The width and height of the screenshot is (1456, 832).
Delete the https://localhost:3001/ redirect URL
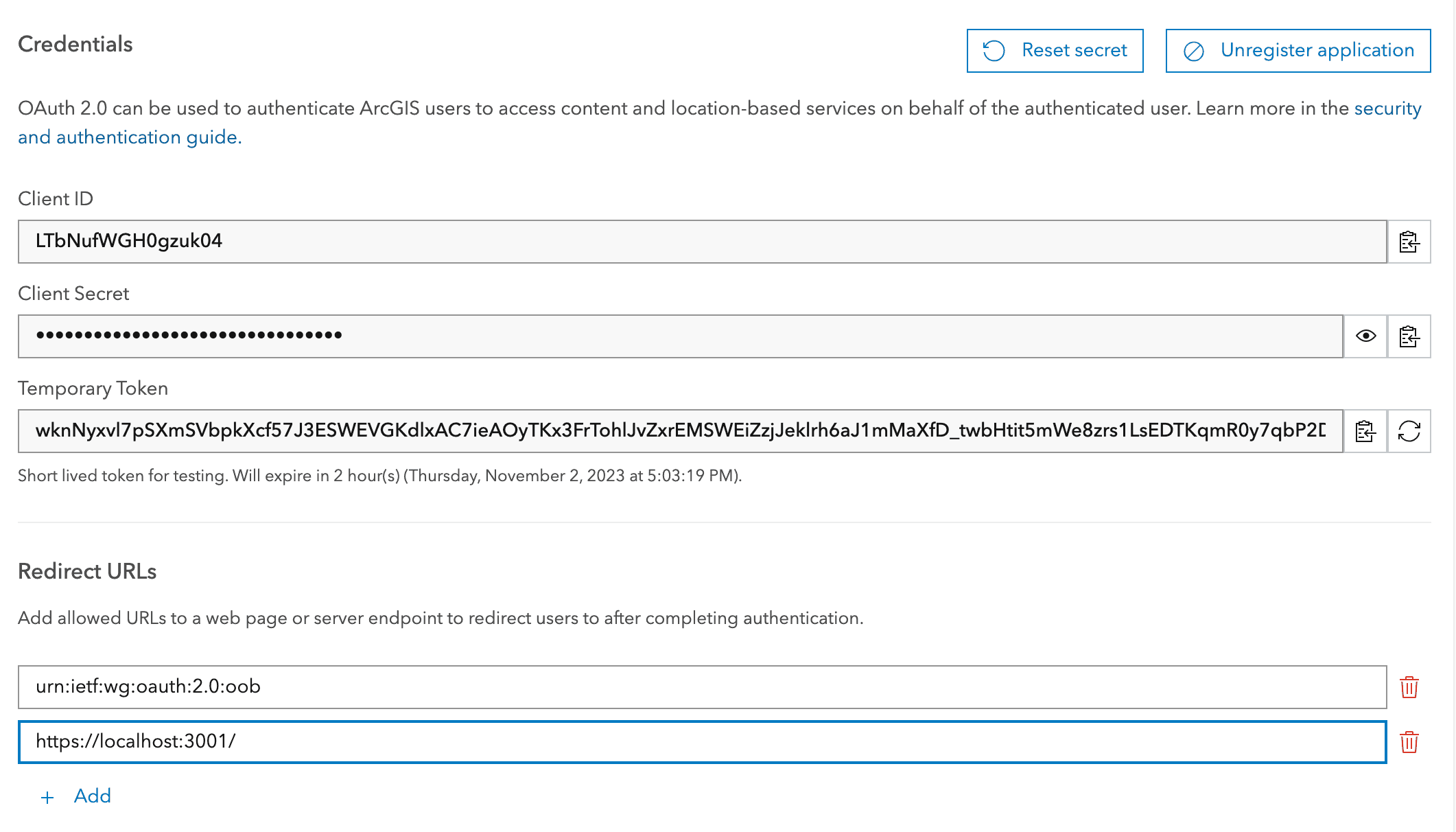(x=1409, y=741)
